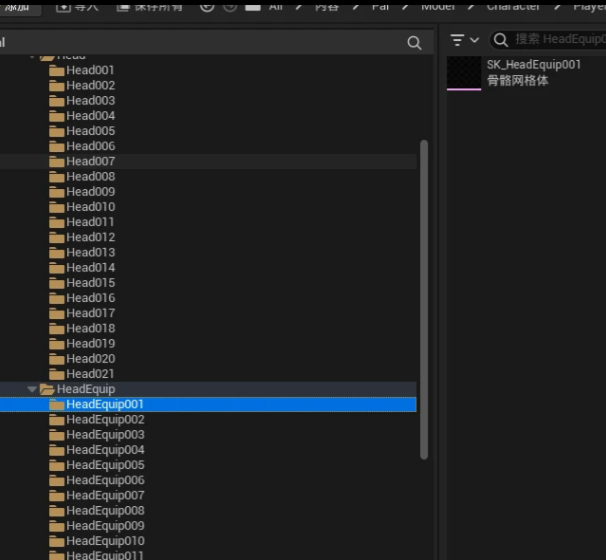Select the Head008 folder
Viewport: 606px width, 560px height.
click(x=90, y=177)
